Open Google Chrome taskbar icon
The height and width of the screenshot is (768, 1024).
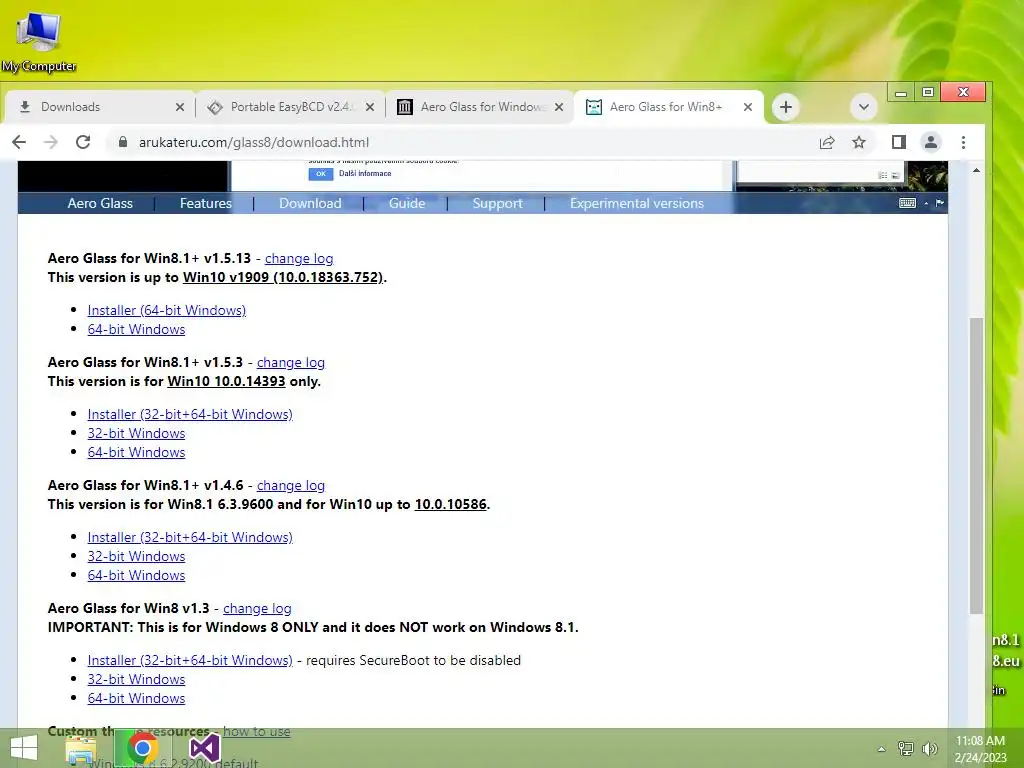pos(142,748)
